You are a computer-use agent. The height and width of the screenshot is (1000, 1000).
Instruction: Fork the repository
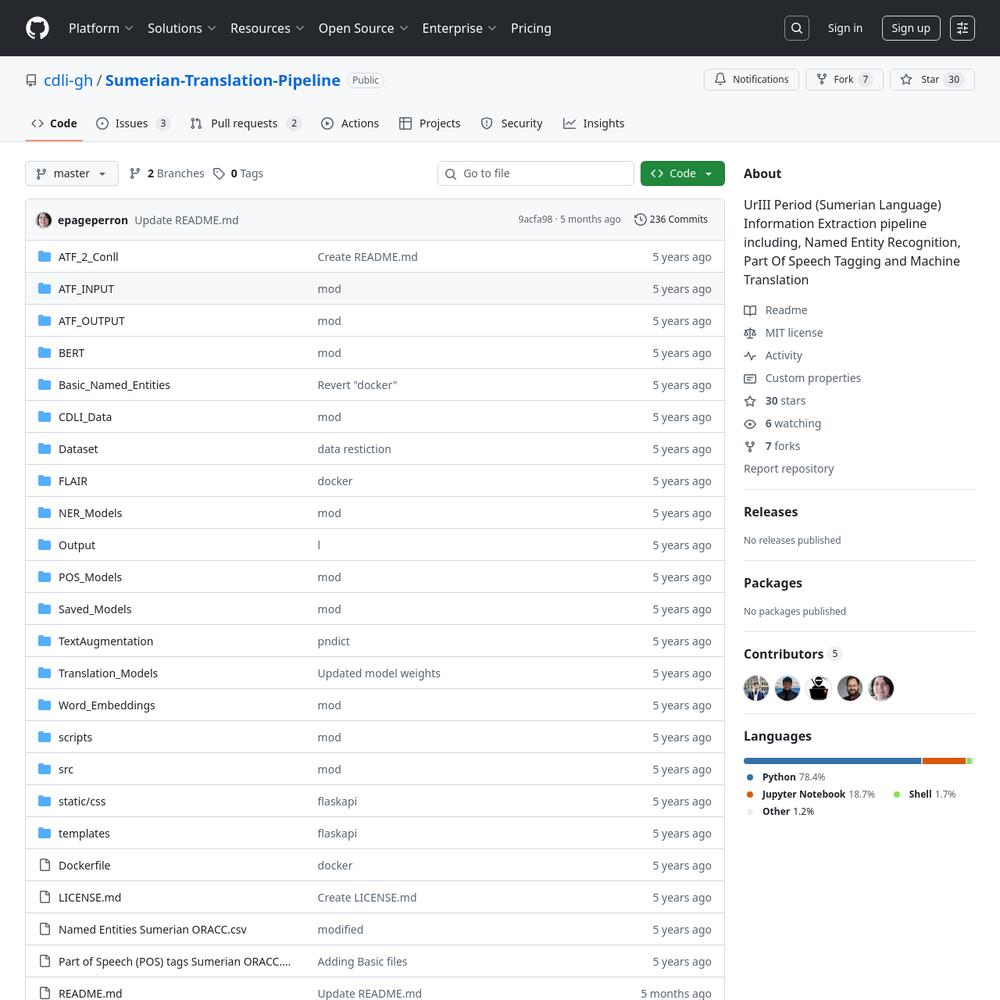click(x=843, y=80)
